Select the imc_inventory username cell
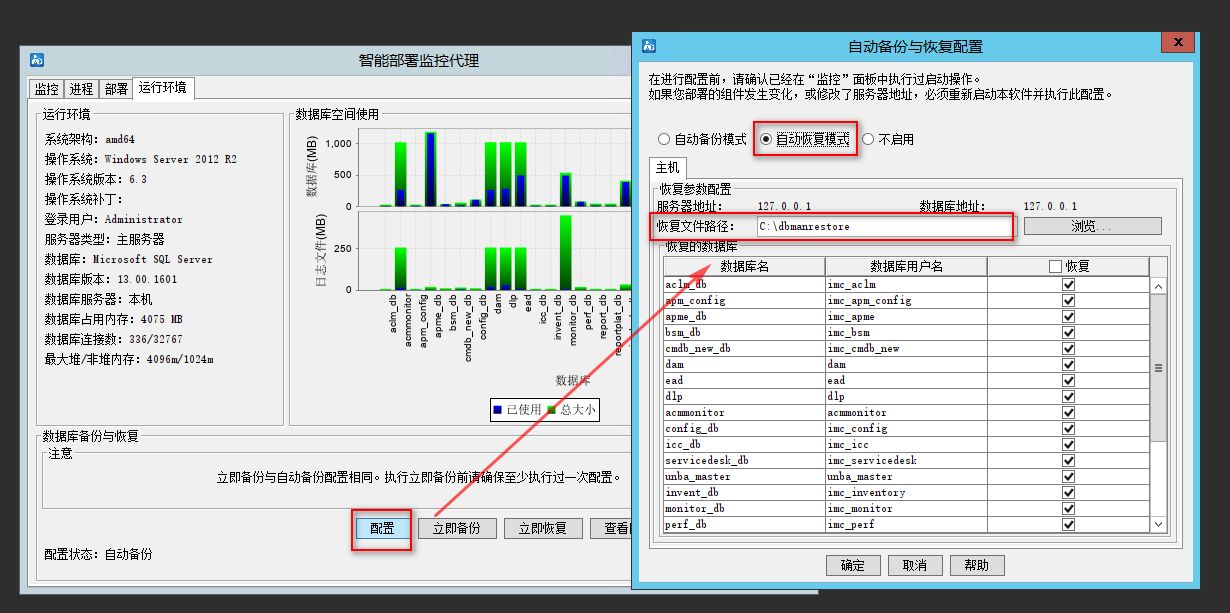 pyautogui.click(x=906, y=493)
